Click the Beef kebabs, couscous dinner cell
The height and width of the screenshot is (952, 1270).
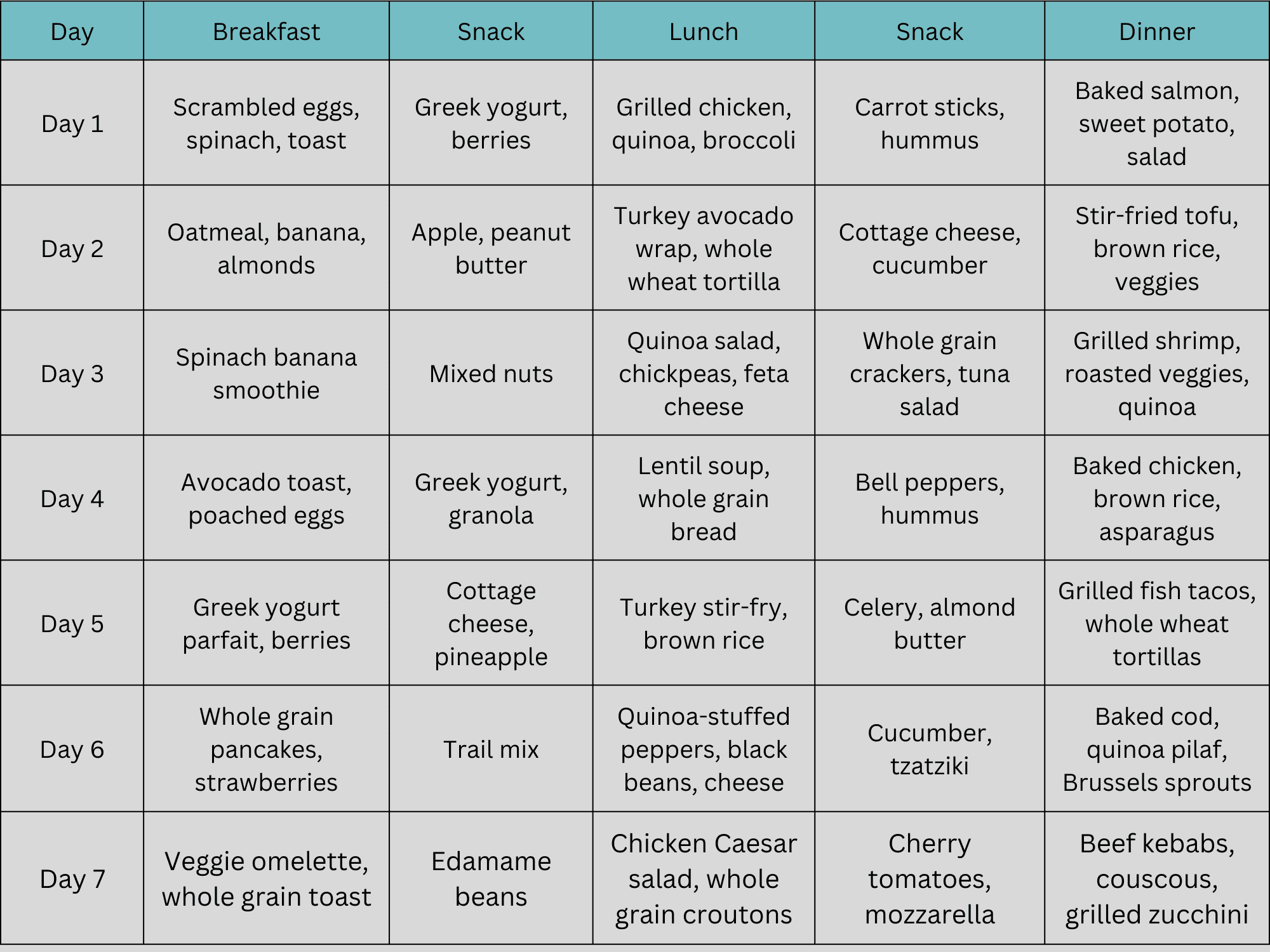pos(1156,879)
